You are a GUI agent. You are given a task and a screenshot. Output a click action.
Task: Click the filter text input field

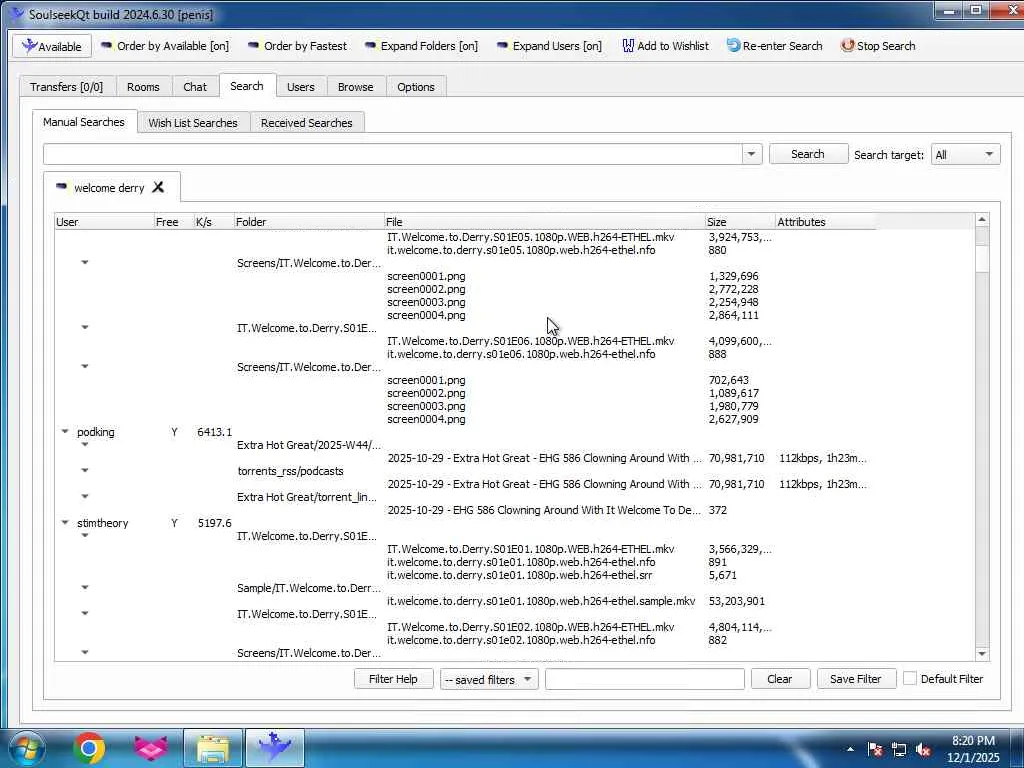coord(645,679)
